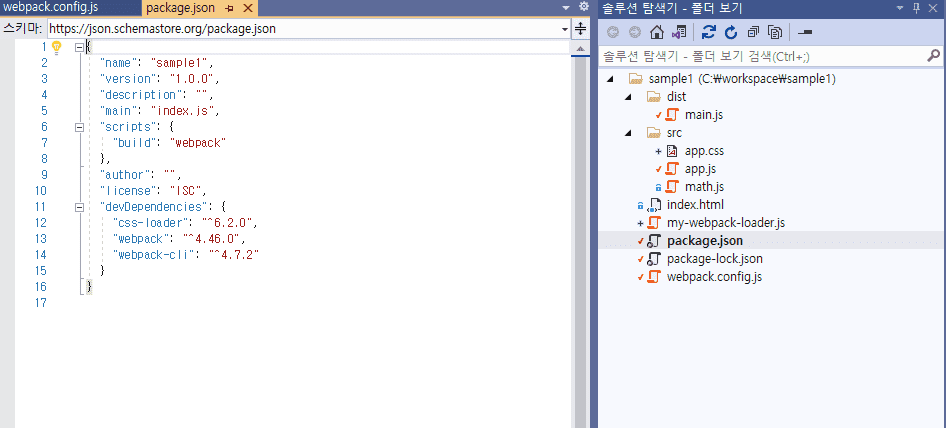This screenshot has width=946, height=428.
Task: Click the lightbulb quick action on line 1
Action: coord(57,46)
